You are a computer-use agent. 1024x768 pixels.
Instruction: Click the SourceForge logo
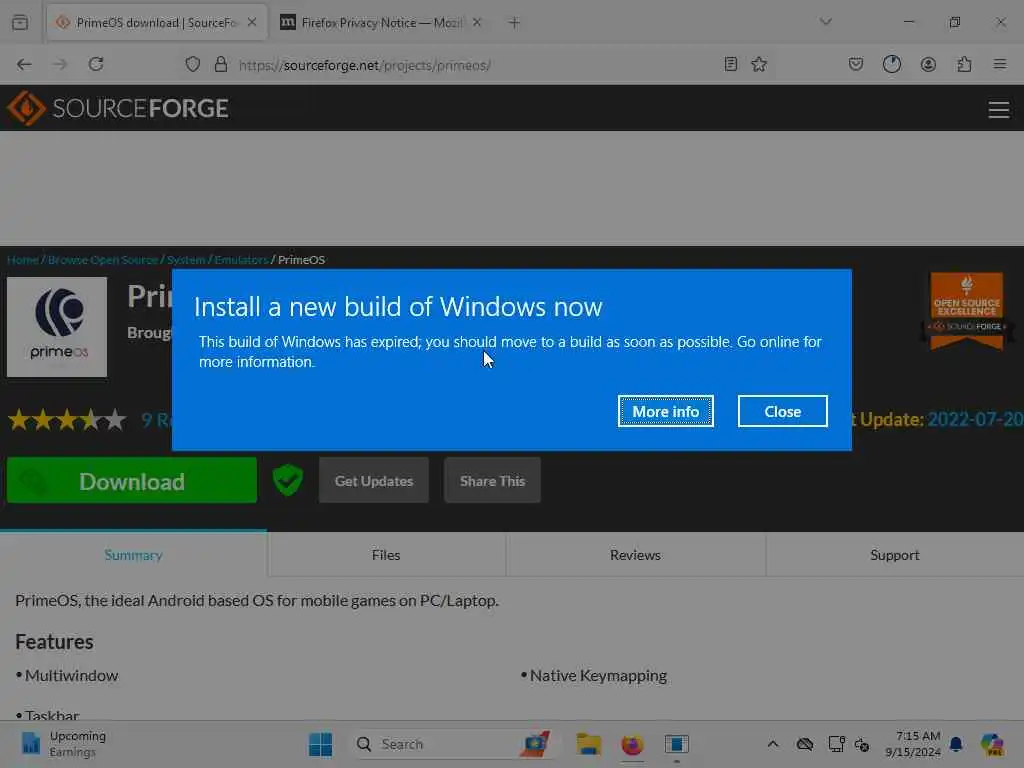[x=118, y=108]
